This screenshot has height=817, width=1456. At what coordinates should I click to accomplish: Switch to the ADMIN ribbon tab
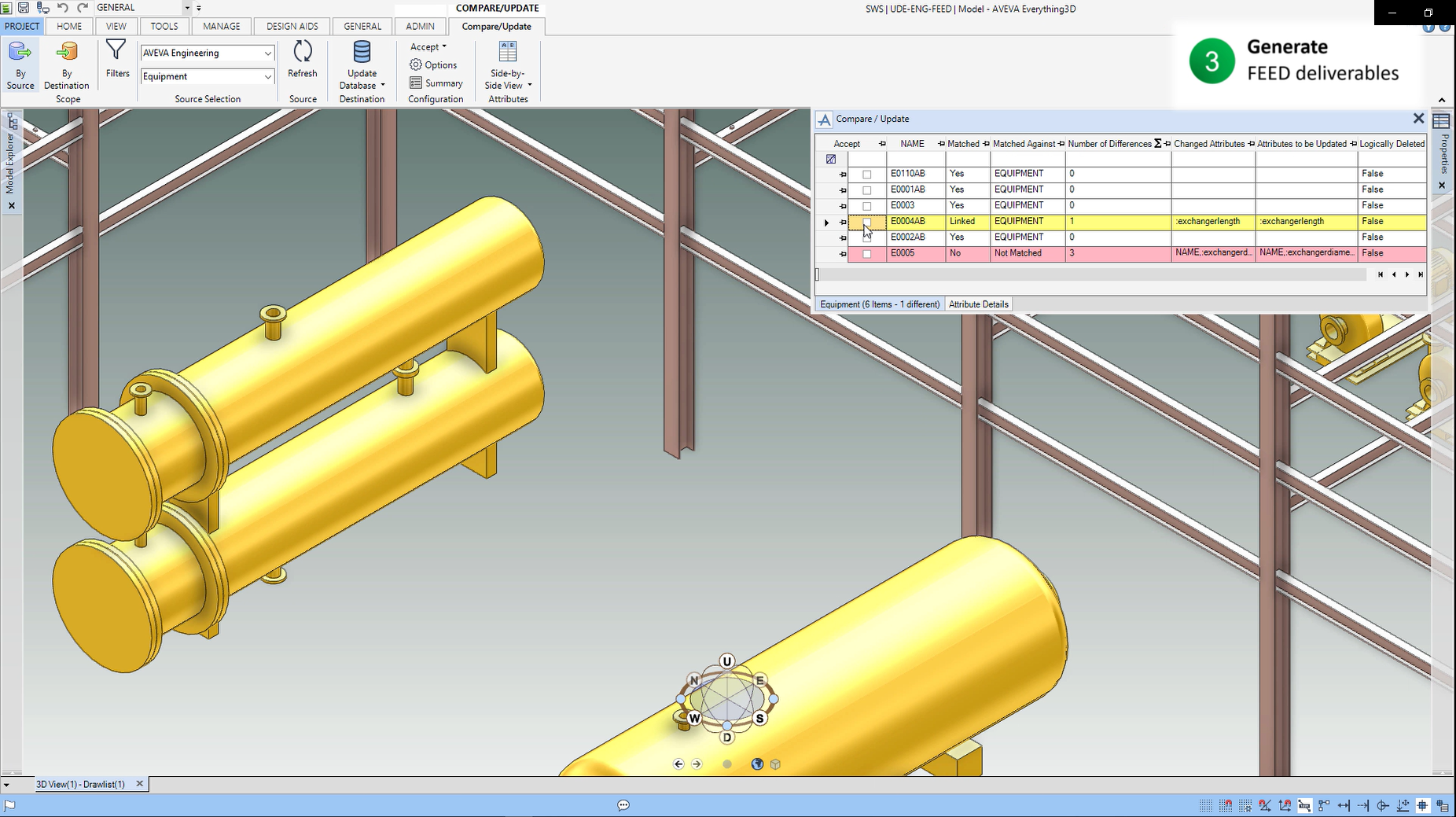tap(420, 26)
